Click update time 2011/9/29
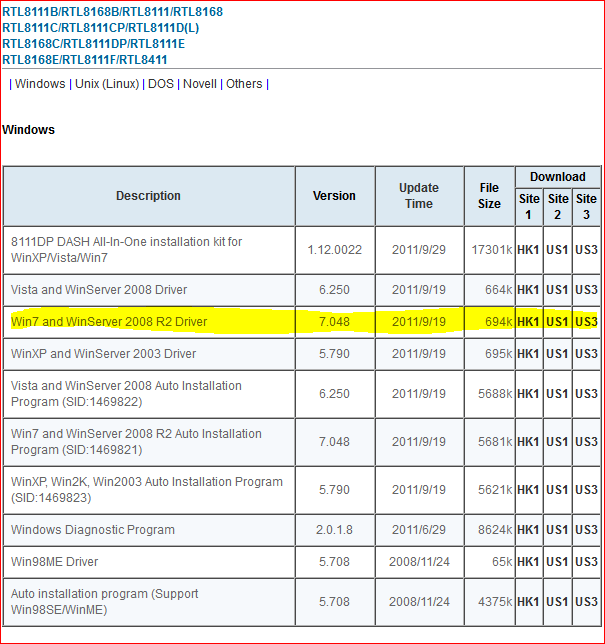Image resolution: width=605 pixels, height=644 pixels. (x=419, y=250)
